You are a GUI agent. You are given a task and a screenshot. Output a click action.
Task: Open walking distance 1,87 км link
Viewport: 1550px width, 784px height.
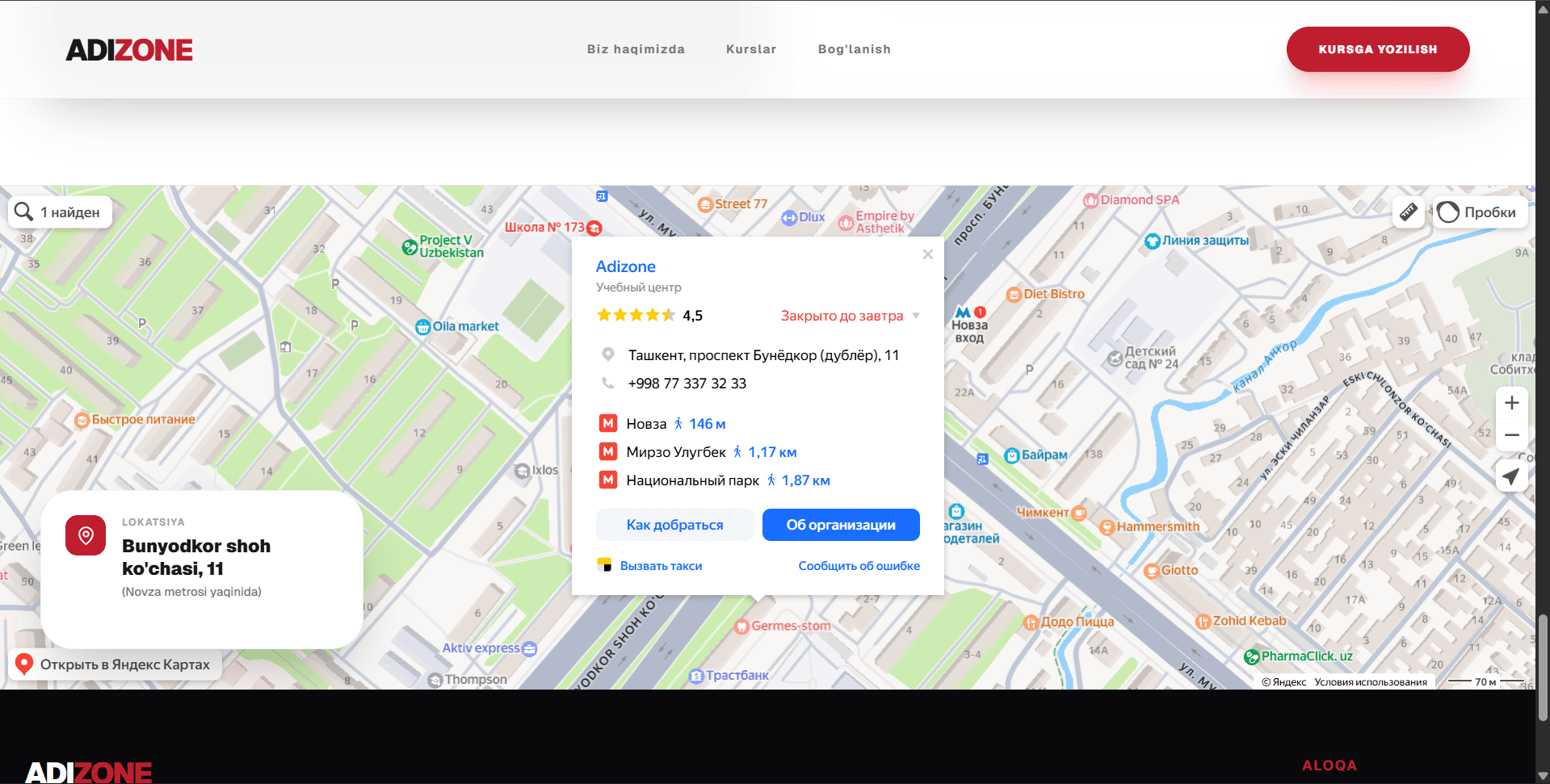[799, 480]
